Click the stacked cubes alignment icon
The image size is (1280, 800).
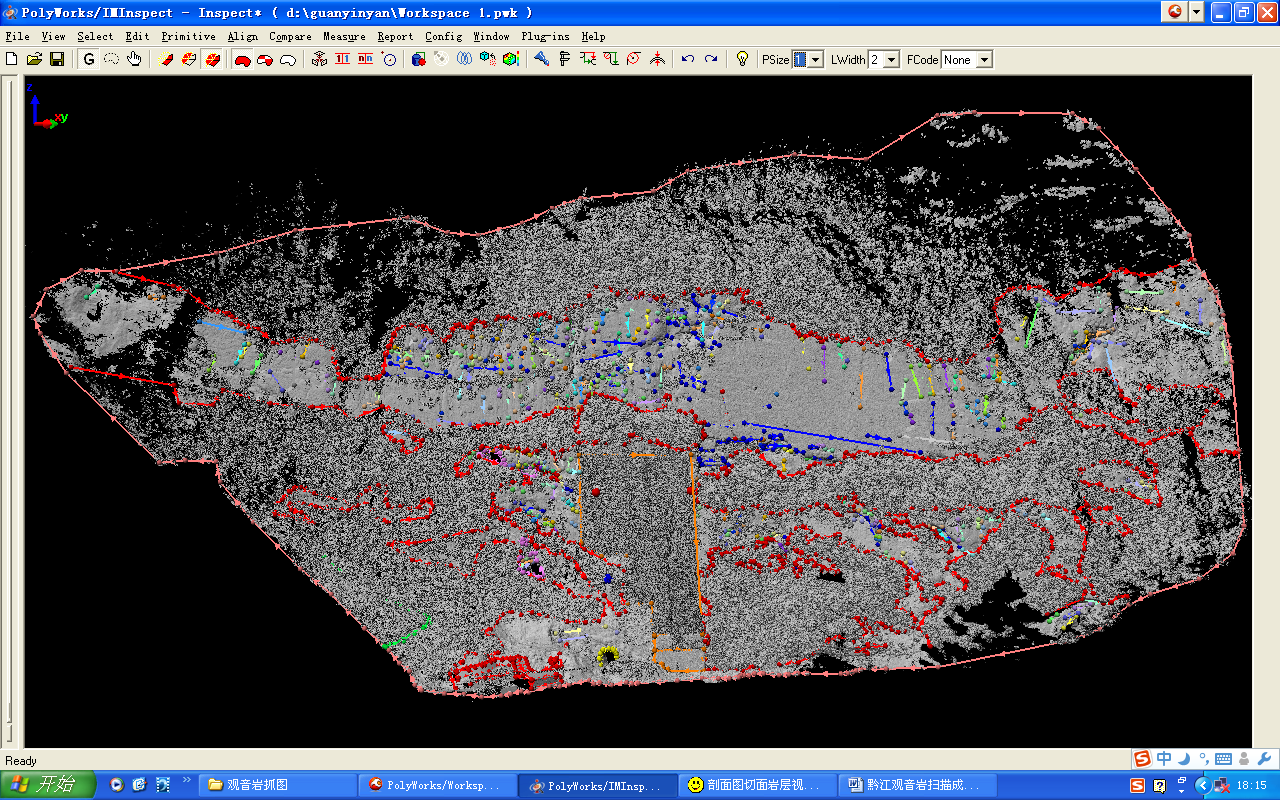[319, 60]
